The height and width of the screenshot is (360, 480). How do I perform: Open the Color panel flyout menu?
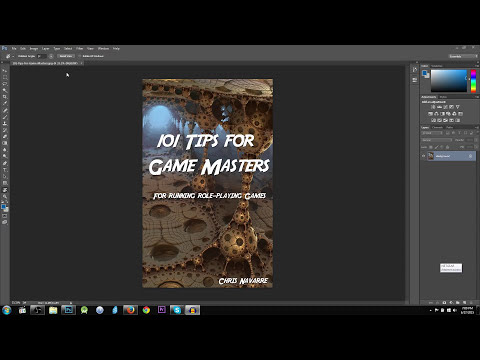[x=477, y=66]
